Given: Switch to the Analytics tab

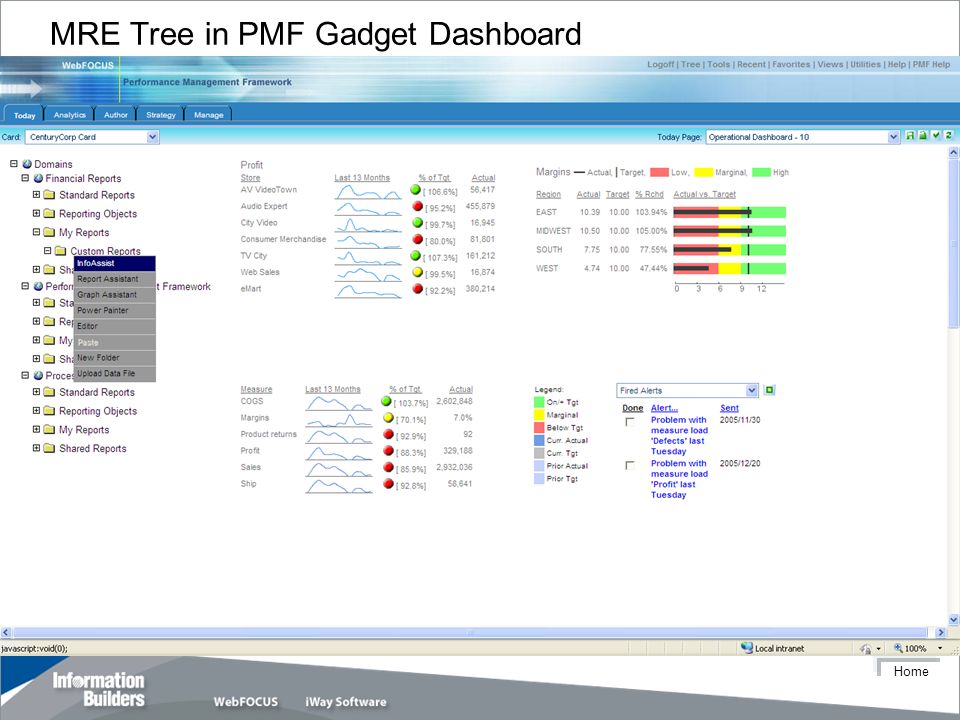Looking at the screenshot, I should [69, 114].
